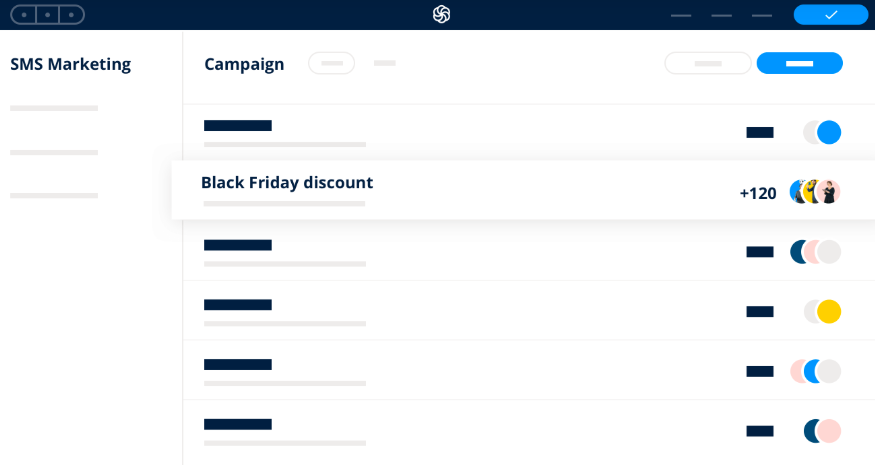
Task: Click the white outlined button near blue button
Action: [x=708, y=63]
